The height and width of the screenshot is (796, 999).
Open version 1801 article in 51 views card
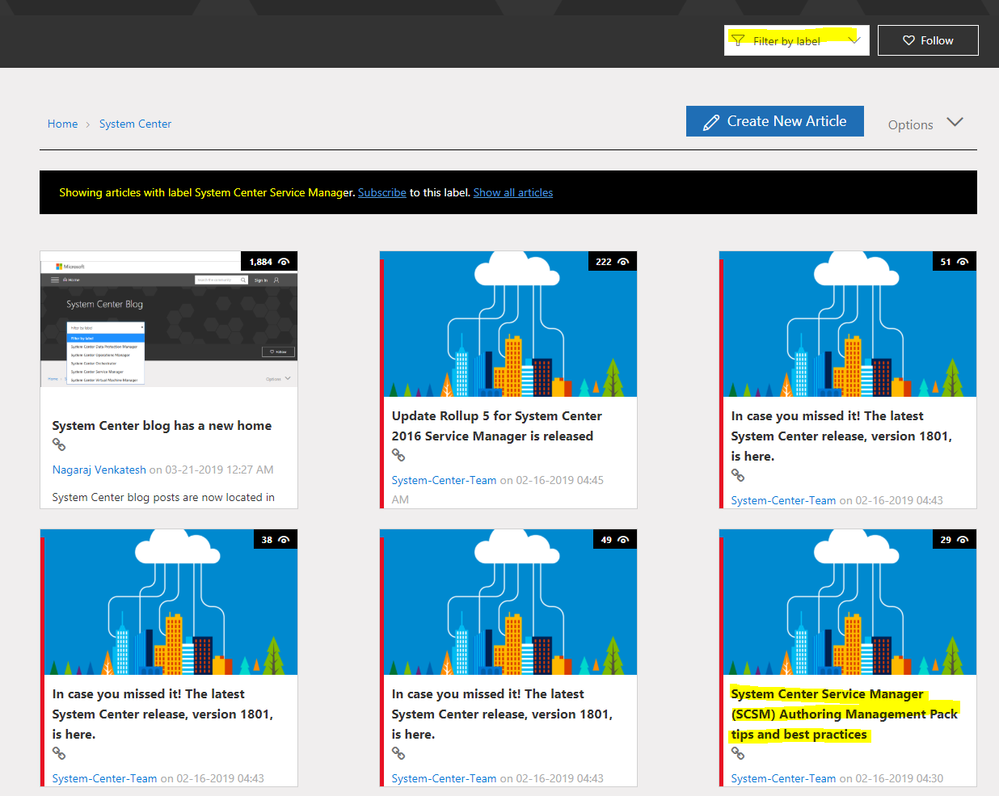[841, 436]
